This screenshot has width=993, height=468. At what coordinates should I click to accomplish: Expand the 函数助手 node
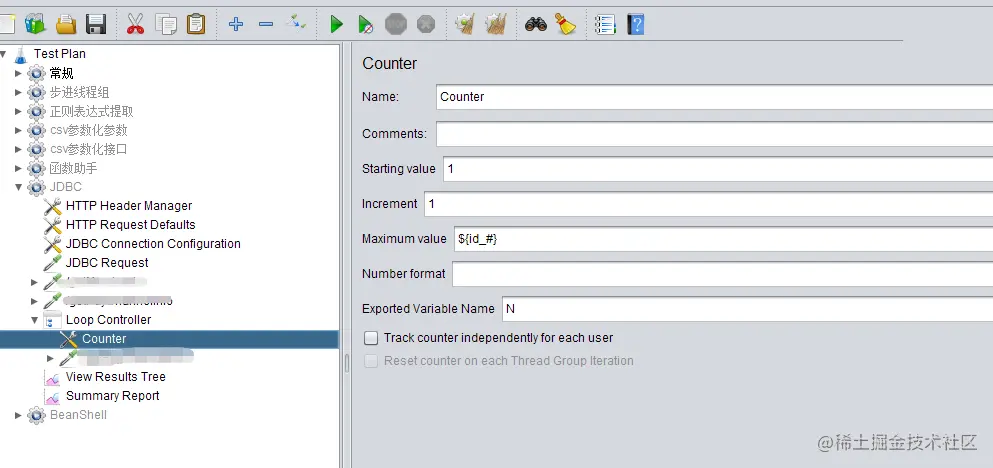click(18, 168)
